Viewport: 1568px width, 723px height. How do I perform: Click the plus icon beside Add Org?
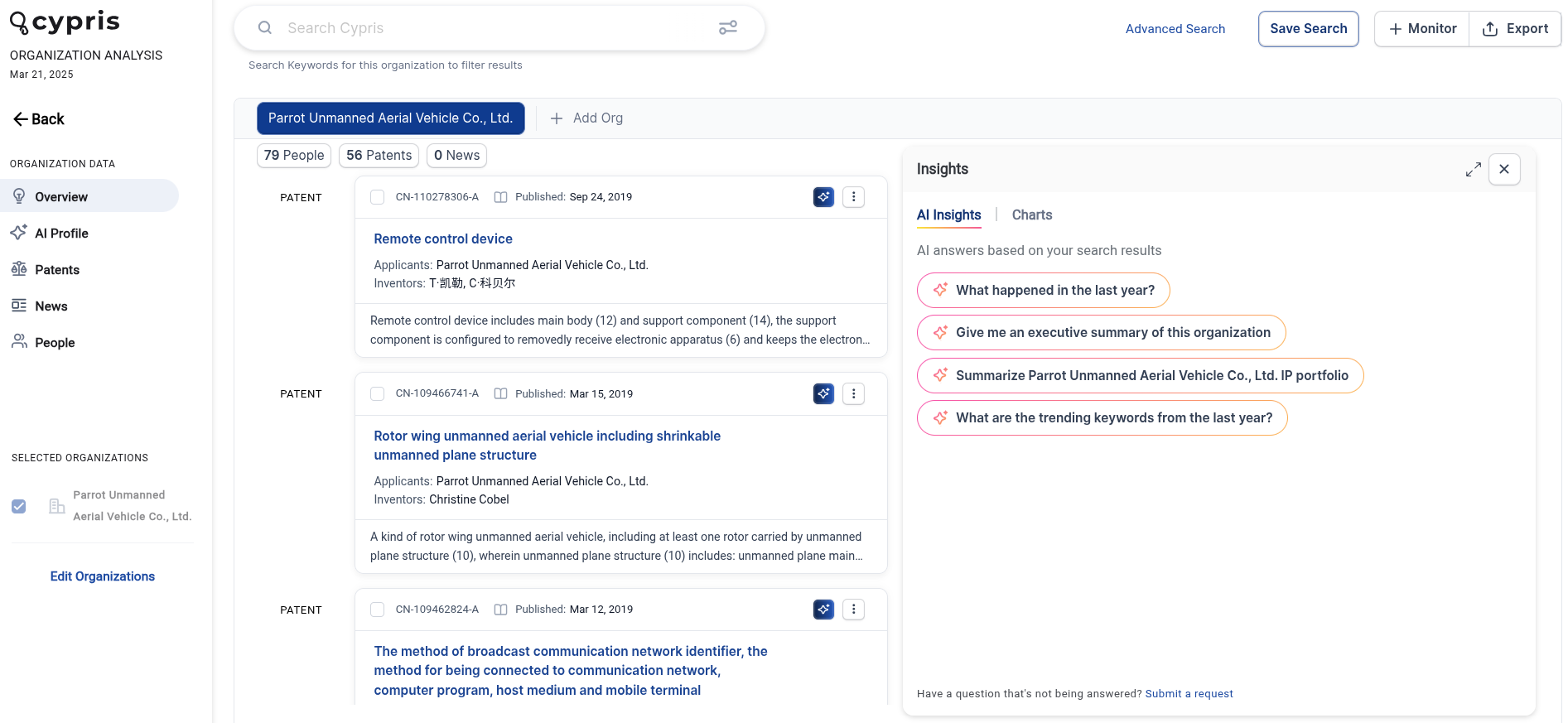click(557, 118)
